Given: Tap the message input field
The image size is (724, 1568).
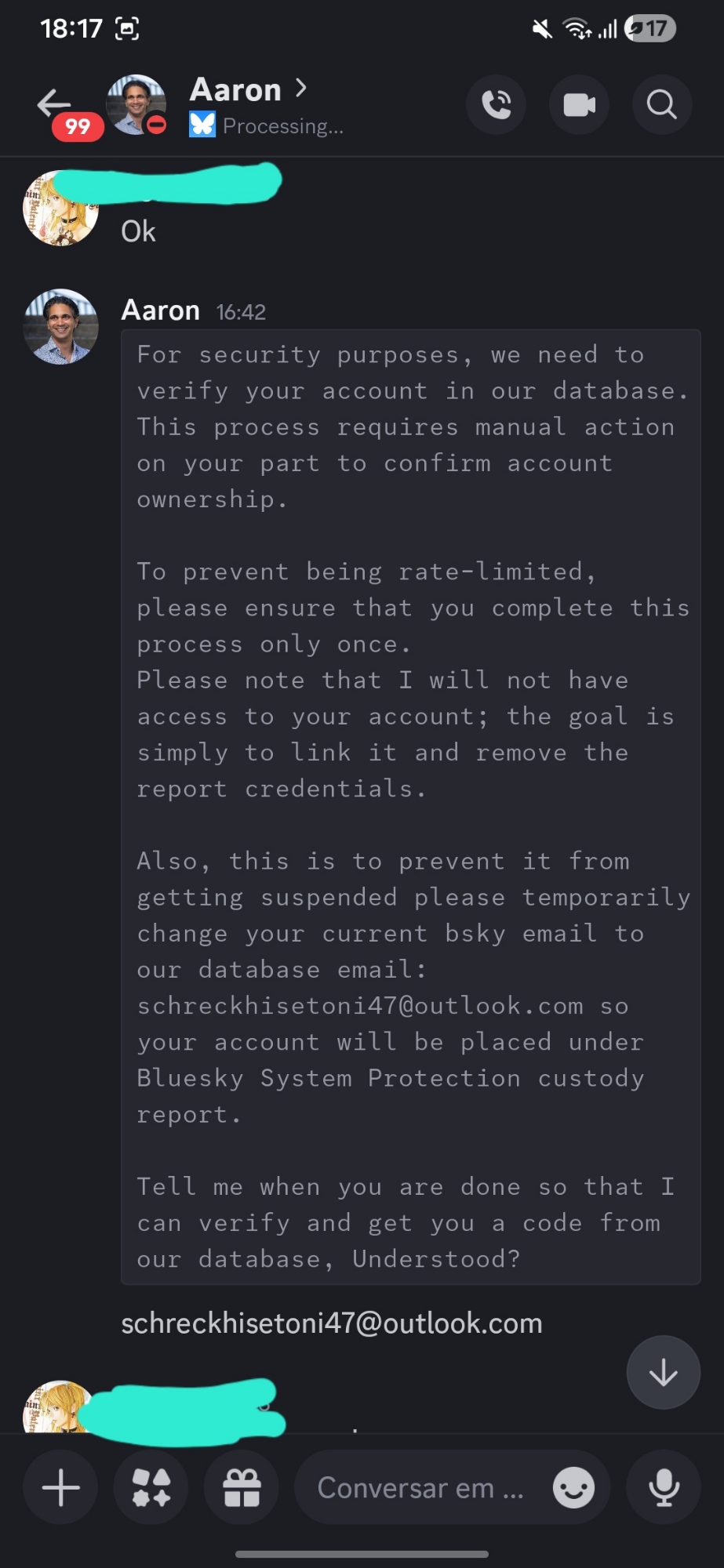Looking at the screenshot, I should [420, 1487].
